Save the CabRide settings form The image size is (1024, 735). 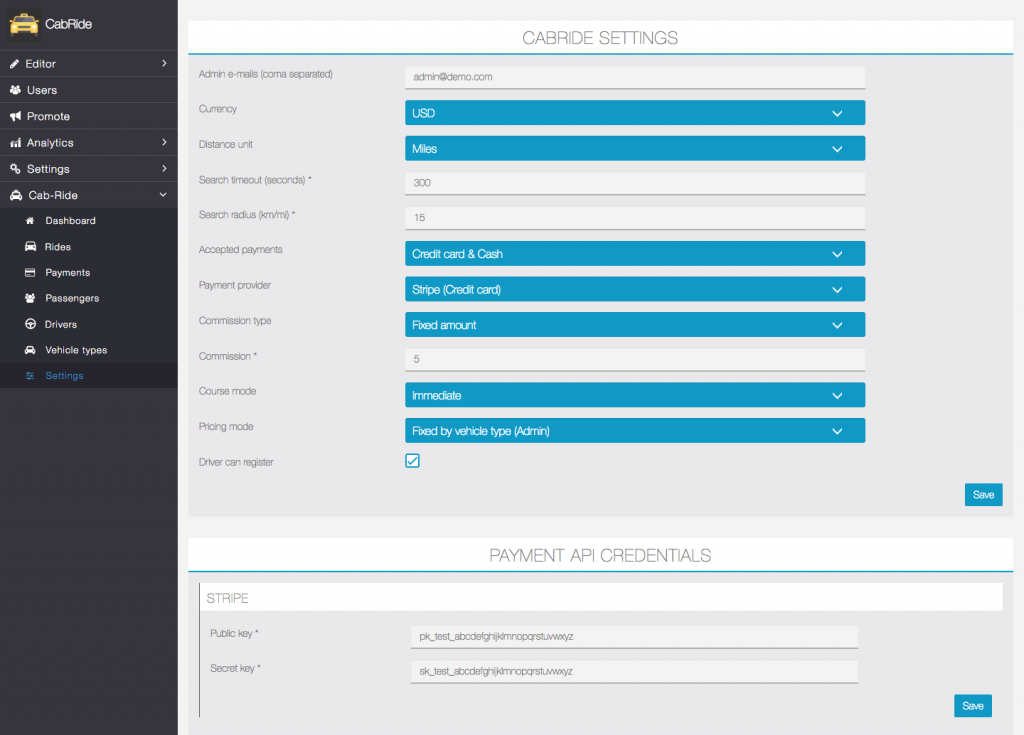click(x=983, y=495)
